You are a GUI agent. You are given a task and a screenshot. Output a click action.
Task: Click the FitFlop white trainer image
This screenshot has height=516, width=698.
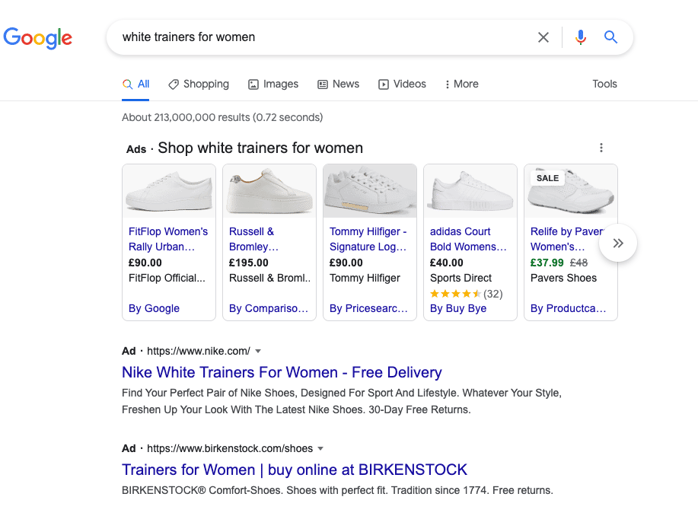click(169, 191)
